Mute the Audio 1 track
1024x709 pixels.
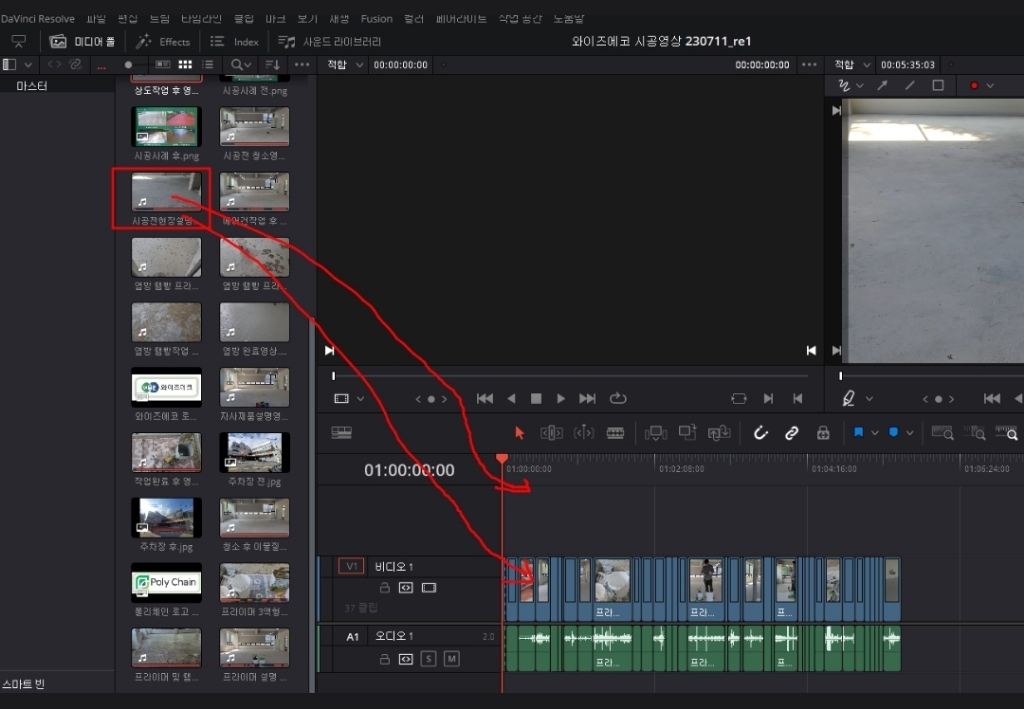point(452,659)
